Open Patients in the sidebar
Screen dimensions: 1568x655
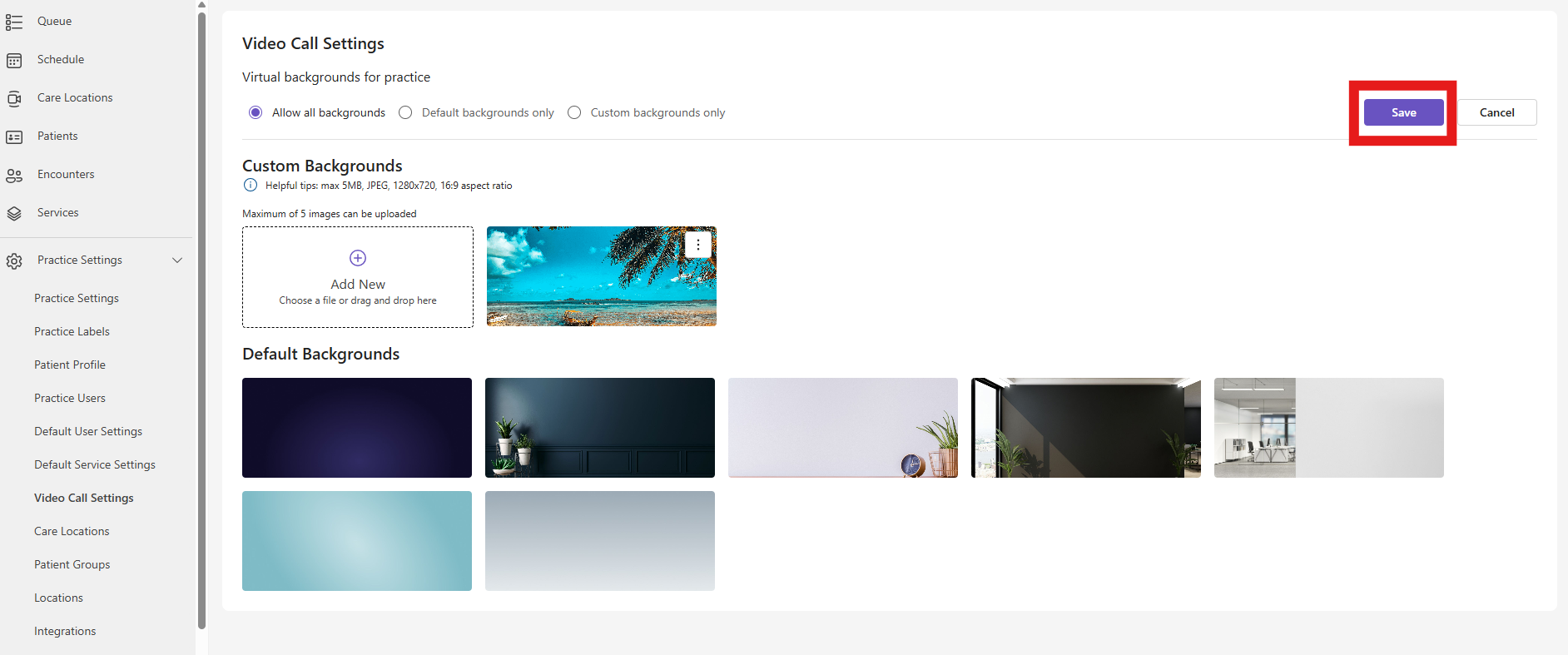tap(57, 136)
